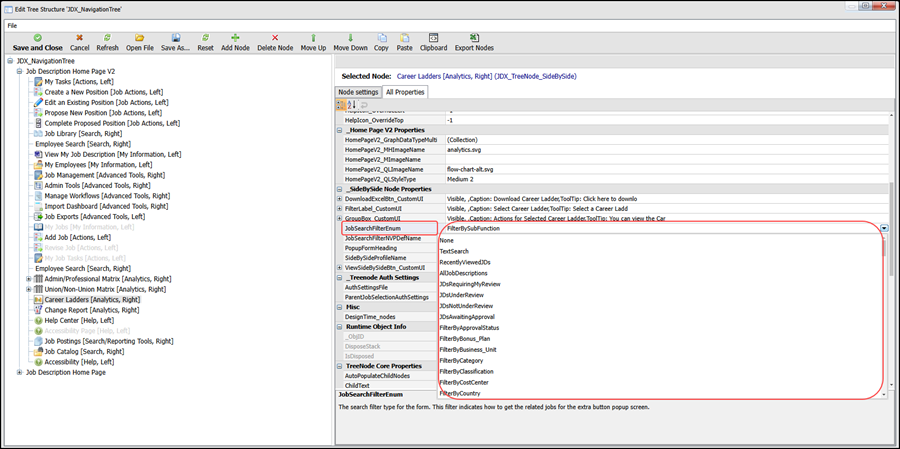Viewport: 900px width, 449px height.
Task: Click the Save As toolbar icon
Action: point(176,38)
